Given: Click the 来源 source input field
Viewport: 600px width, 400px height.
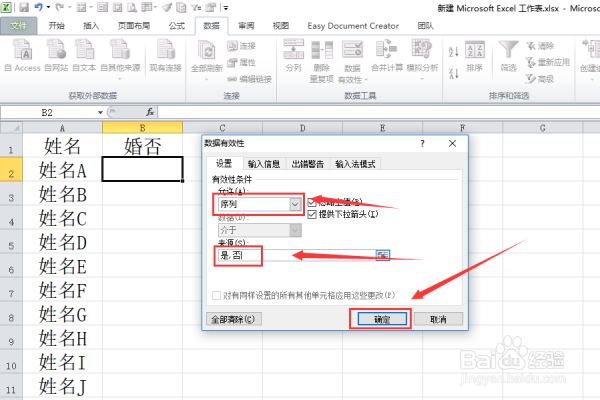Looking at the screenshot, I should pyautogui.click(x=297, y=255).
